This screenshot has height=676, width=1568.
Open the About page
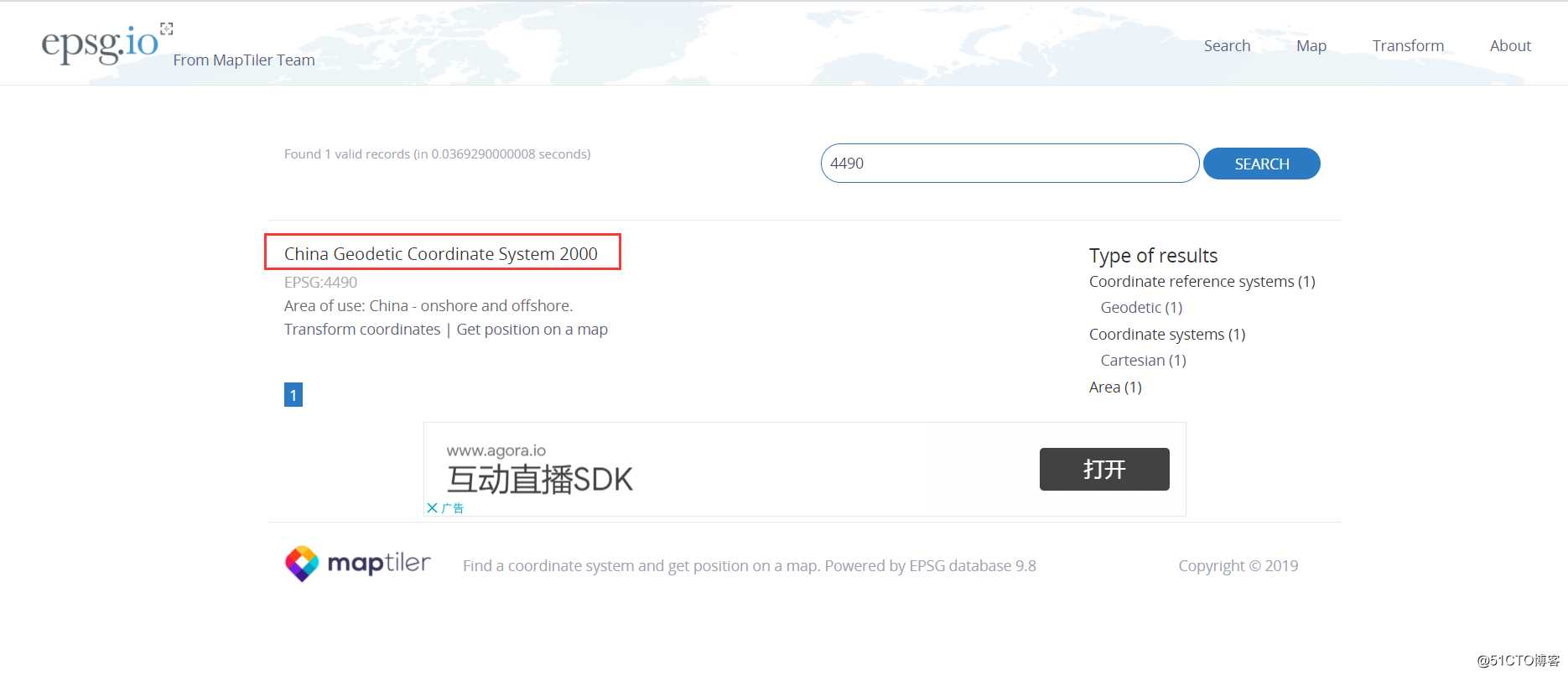click(x=1510, y=46)
